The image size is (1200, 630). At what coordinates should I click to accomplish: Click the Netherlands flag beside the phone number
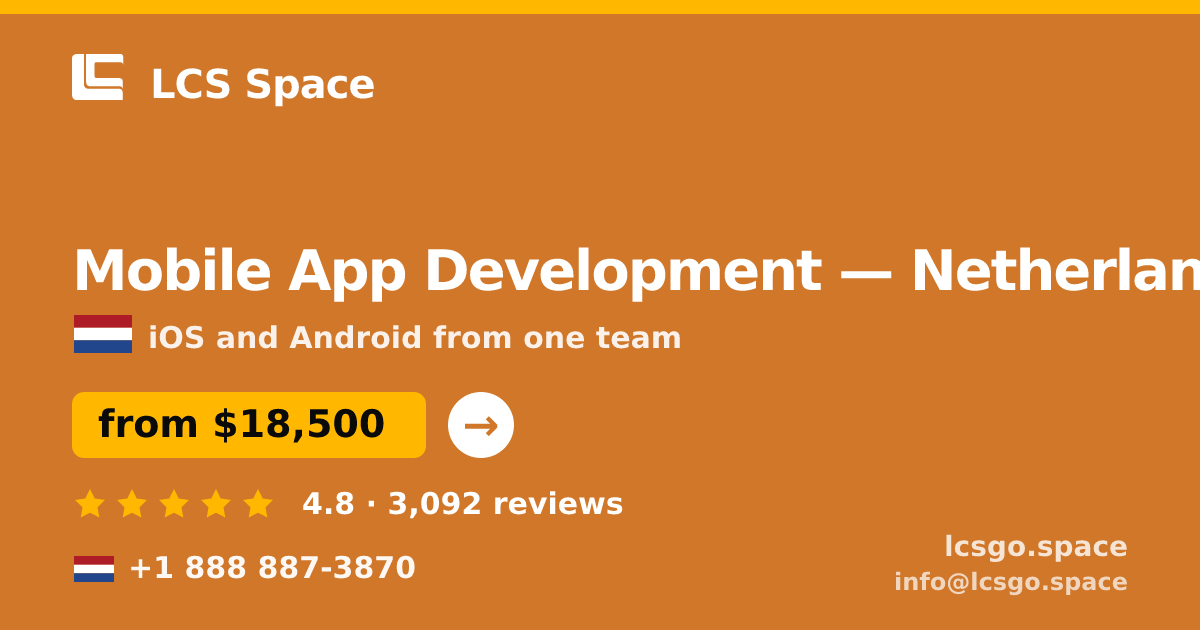click(x=94, y=569)
